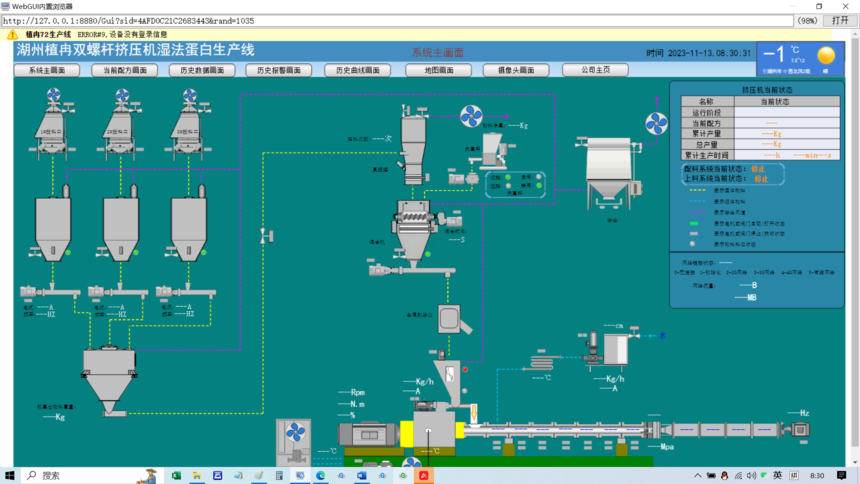This screenshot has height=484, width=860.
Task: Open the 摄像头画面 camera page
Action: [516, 70]
